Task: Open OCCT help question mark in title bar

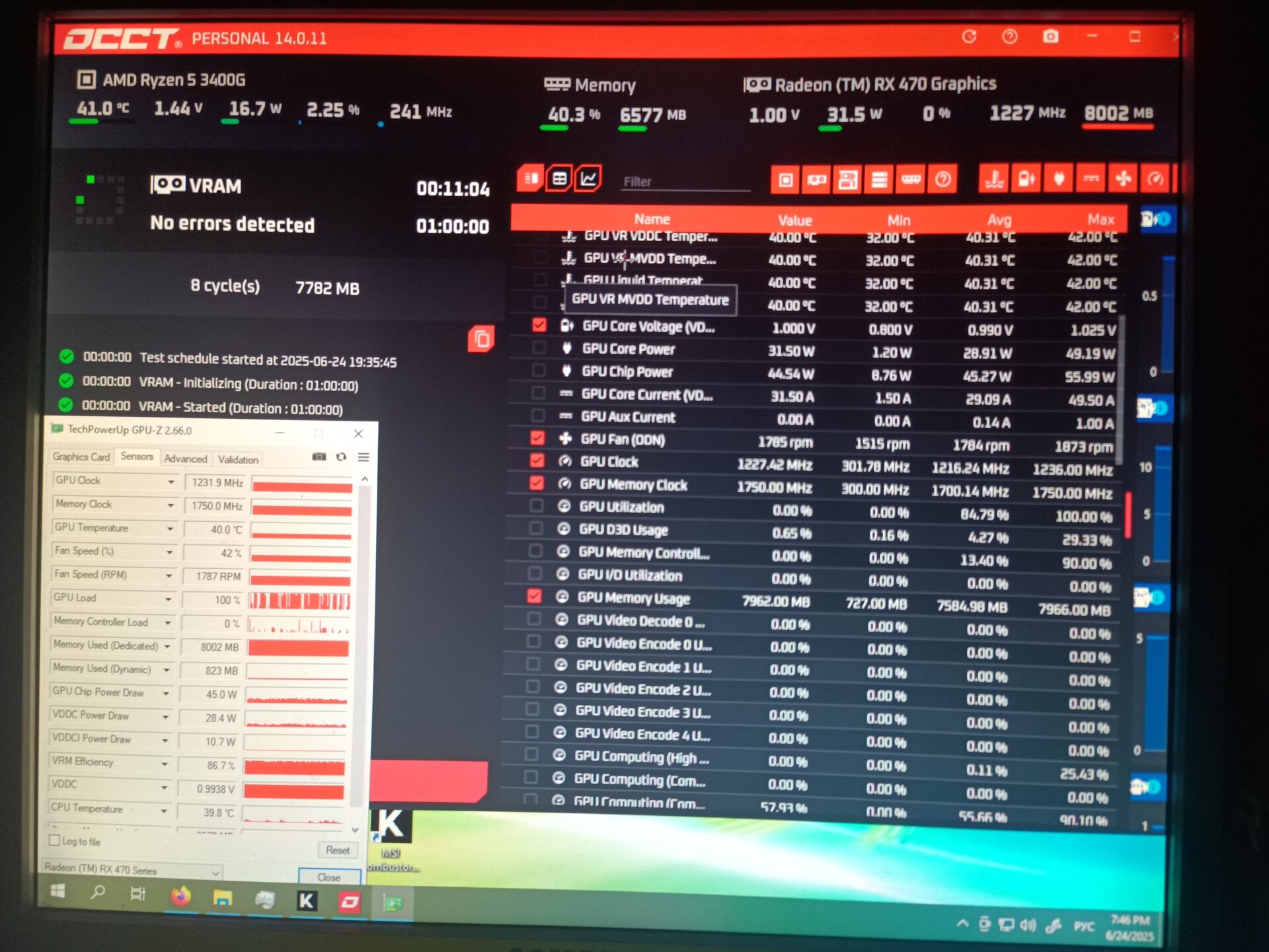Action: click(1009, 36)
